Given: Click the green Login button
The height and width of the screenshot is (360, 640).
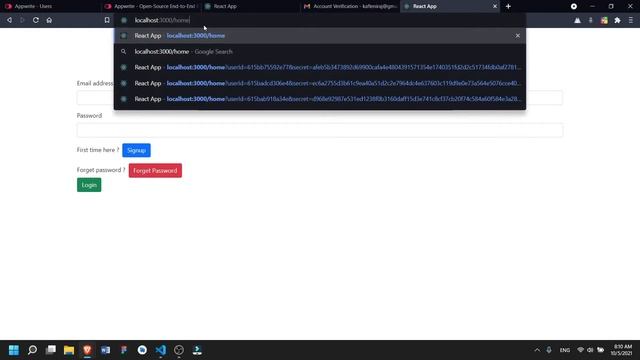Looking at the screenshot, I should 89,185.
